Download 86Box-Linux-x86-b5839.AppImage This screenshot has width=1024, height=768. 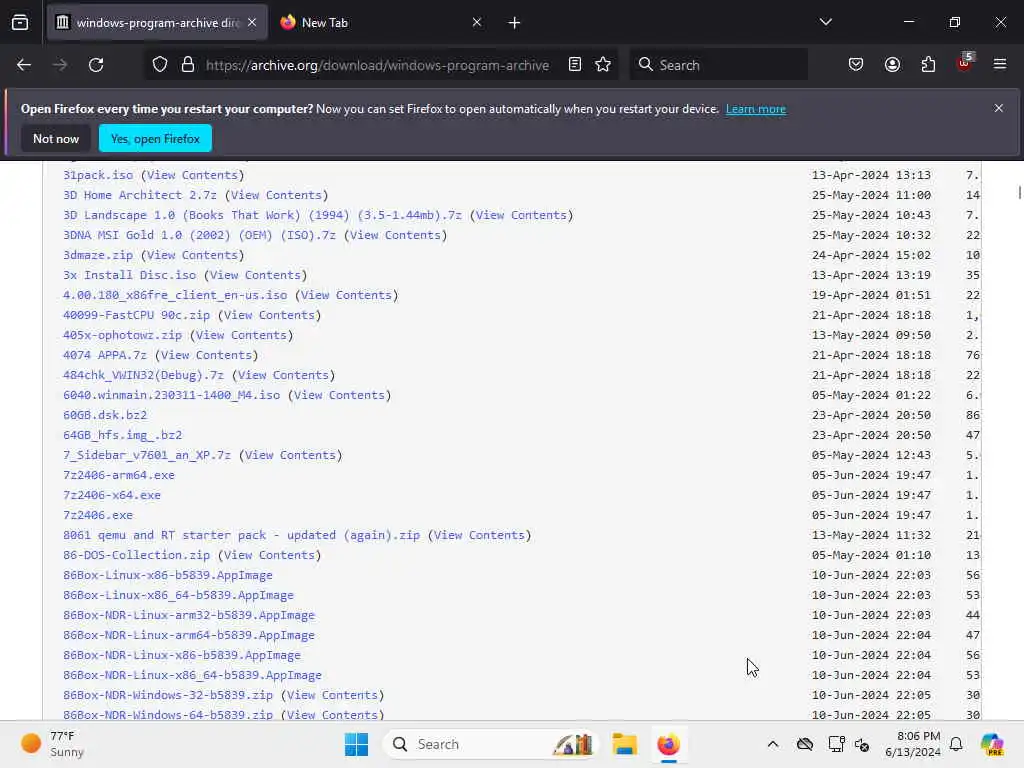168,575
